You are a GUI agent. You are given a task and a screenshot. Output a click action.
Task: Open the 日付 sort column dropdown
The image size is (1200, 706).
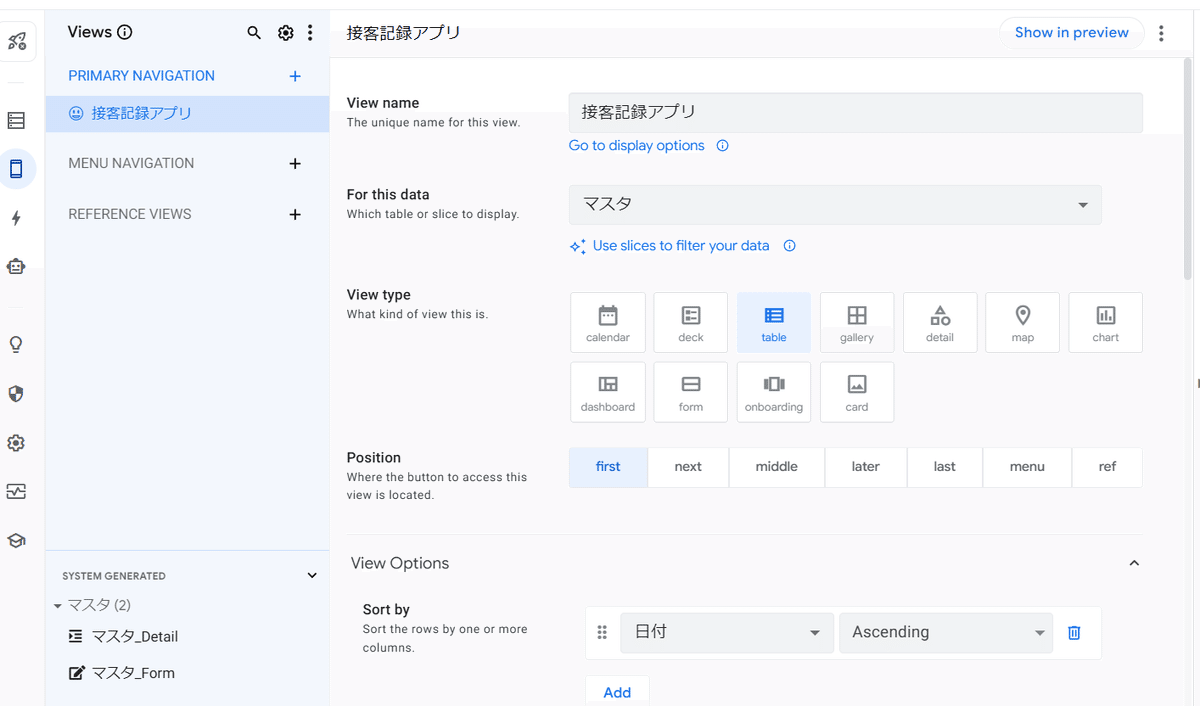727,632
